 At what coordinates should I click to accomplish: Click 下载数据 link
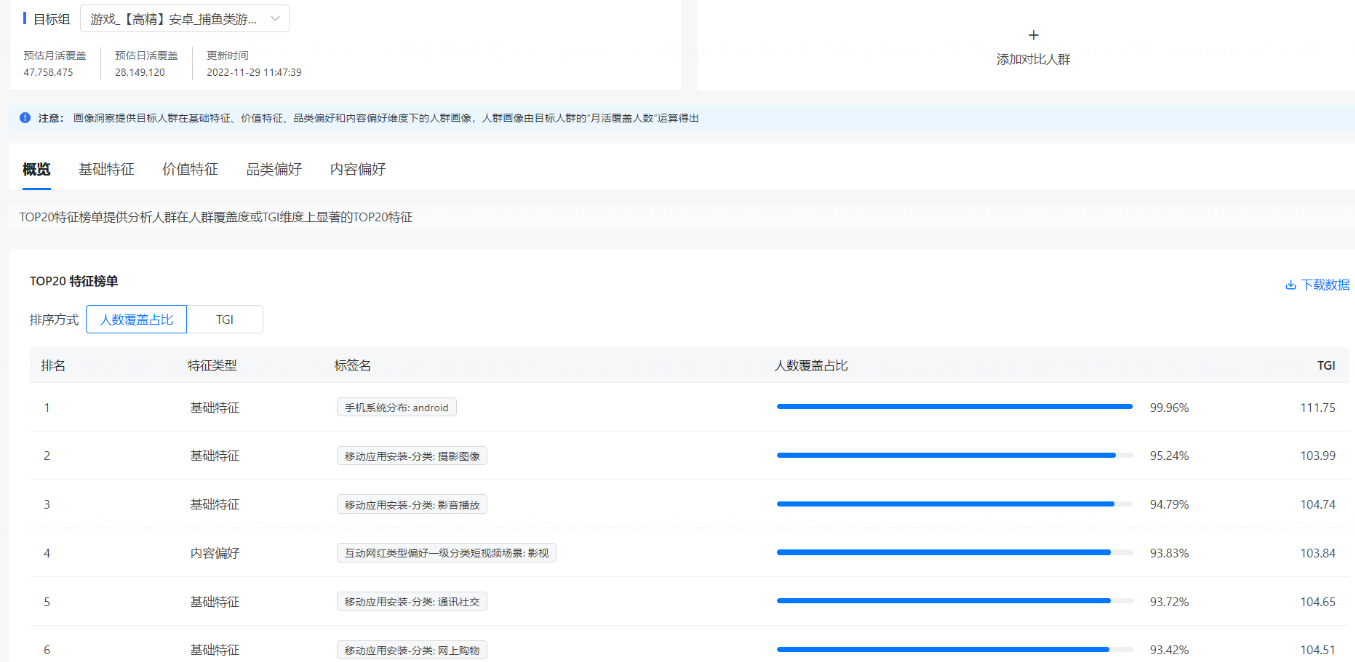(x=1324, y=285)
